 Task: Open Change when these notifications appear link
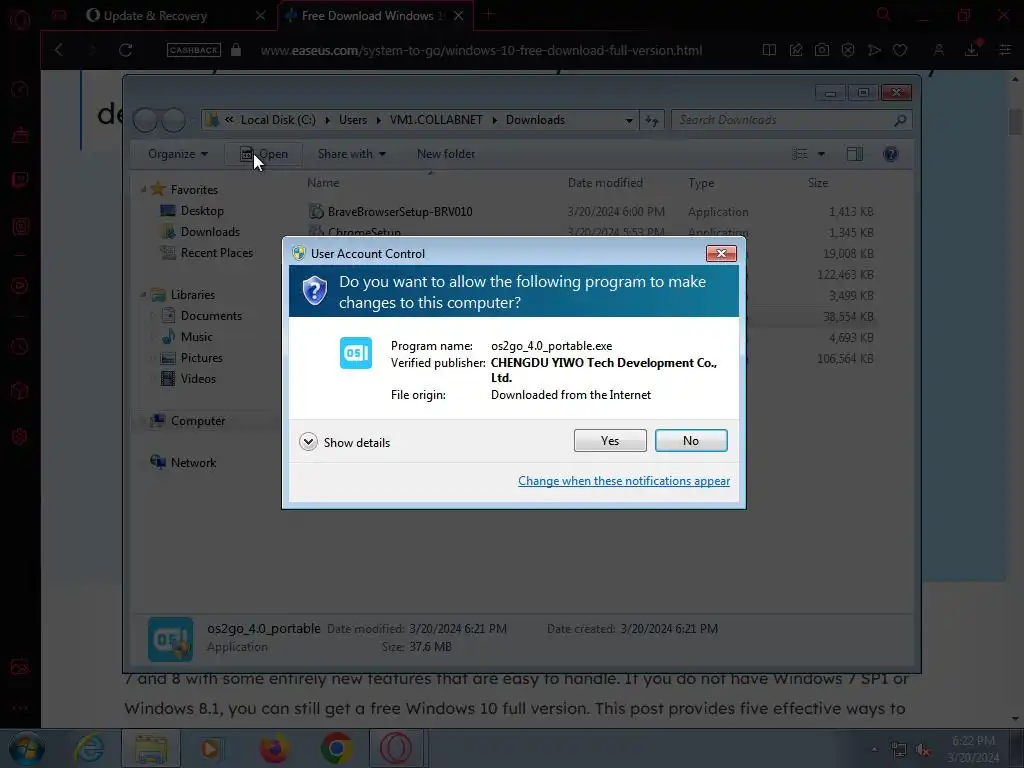point(624,481)
